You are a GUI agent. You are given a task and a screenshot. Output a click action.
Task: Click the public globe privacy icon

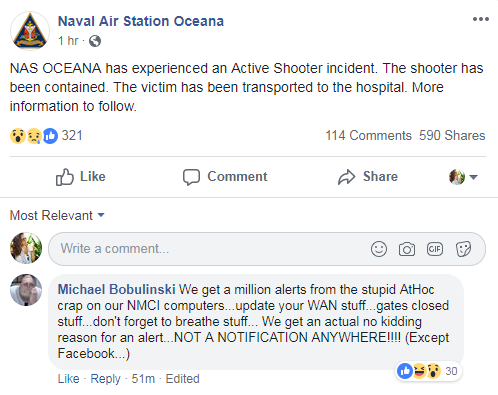pyautogui.click(x=95, y=41)
